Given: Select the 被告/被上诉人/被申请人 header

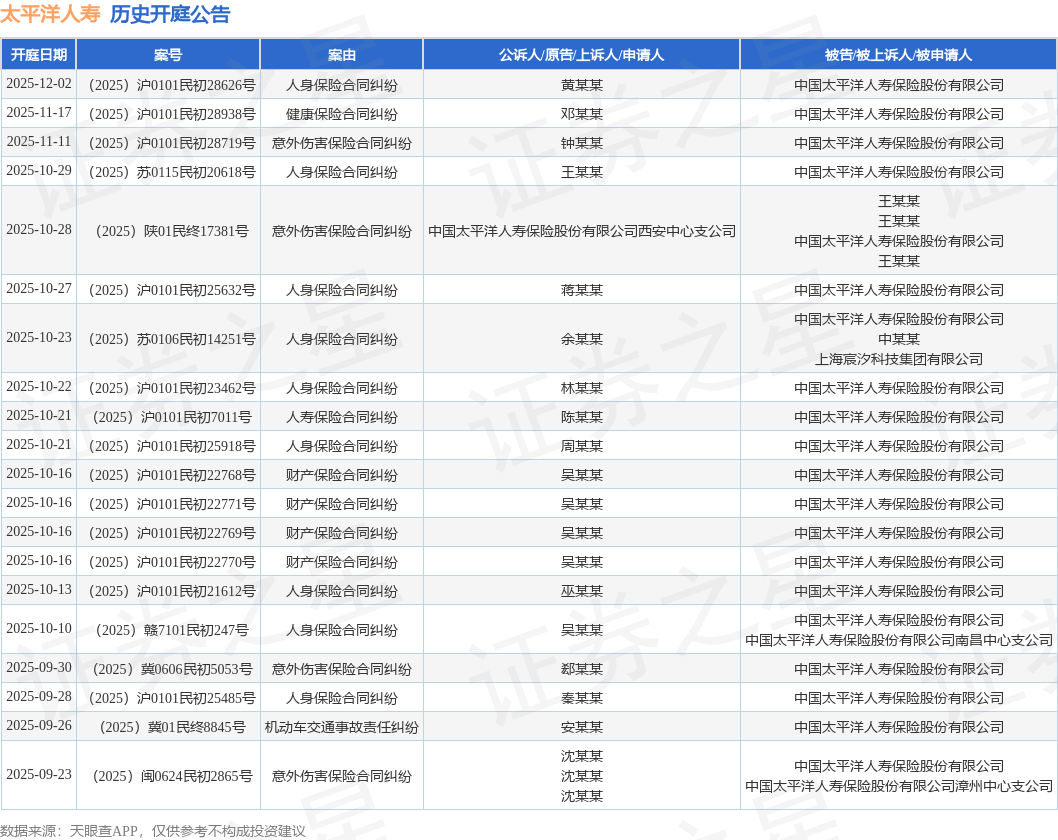Looking at the screenshot, I should coord(899,55).
